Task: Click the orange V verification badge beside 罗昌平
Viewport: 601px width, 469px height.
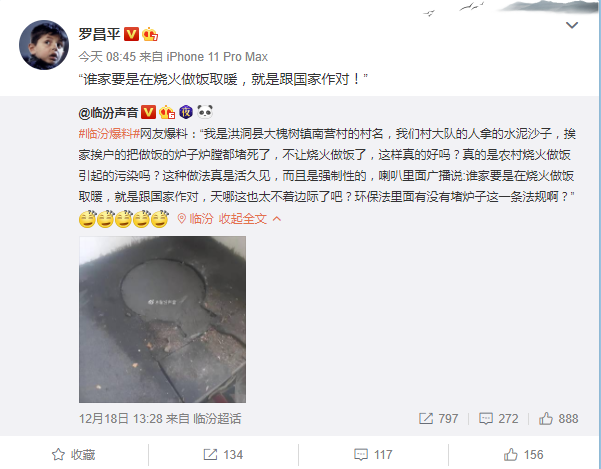Action: coord(131,34)
